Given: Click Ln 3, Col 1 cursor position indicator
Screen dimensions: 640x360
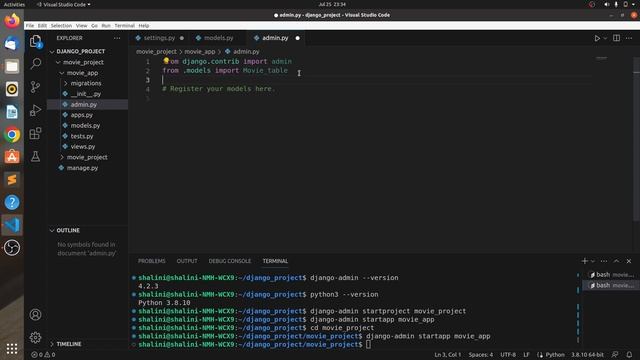Looking at the screenshot, I should point(448,355).
